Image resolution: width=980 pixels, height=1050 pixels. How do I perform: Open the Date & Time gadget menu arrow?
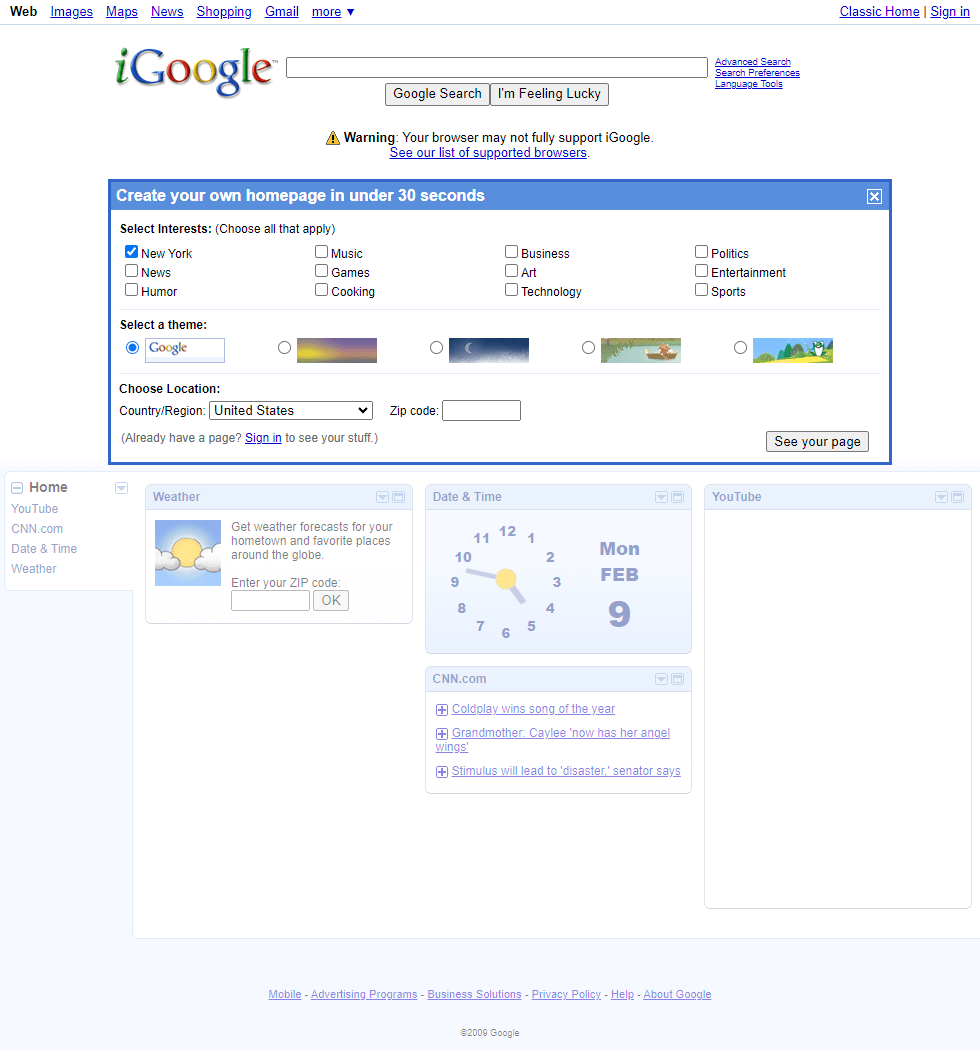661,497
